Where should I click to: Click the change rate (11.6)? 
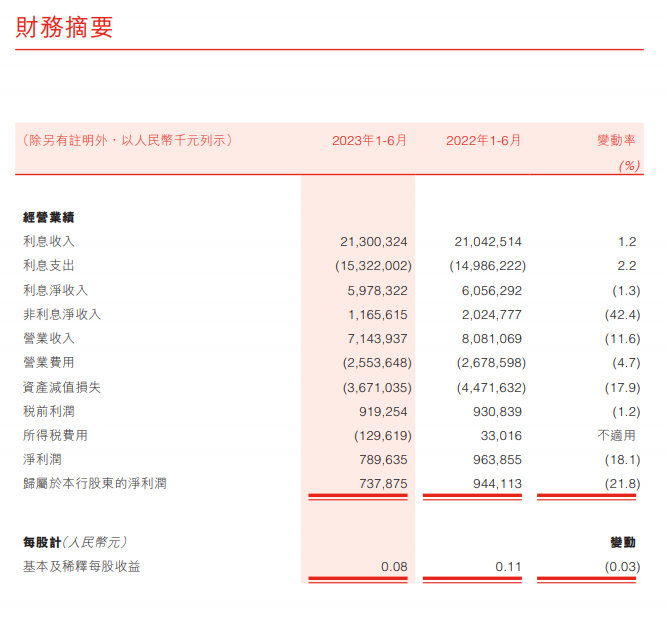coord(622,339)
